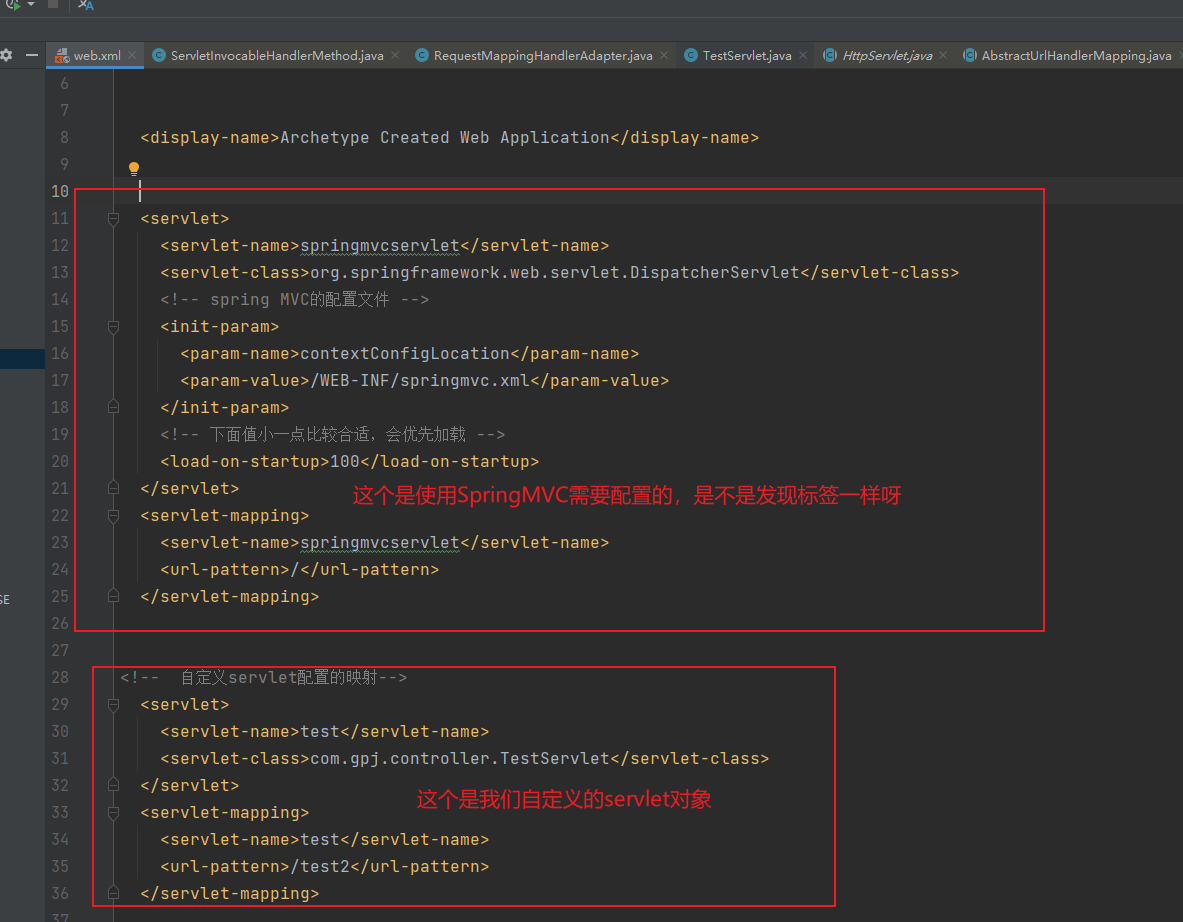The height and width of the screenshot is (922, 1183).
Task: Collapse the servlet-mapping block at line 22
Action: 113,516
